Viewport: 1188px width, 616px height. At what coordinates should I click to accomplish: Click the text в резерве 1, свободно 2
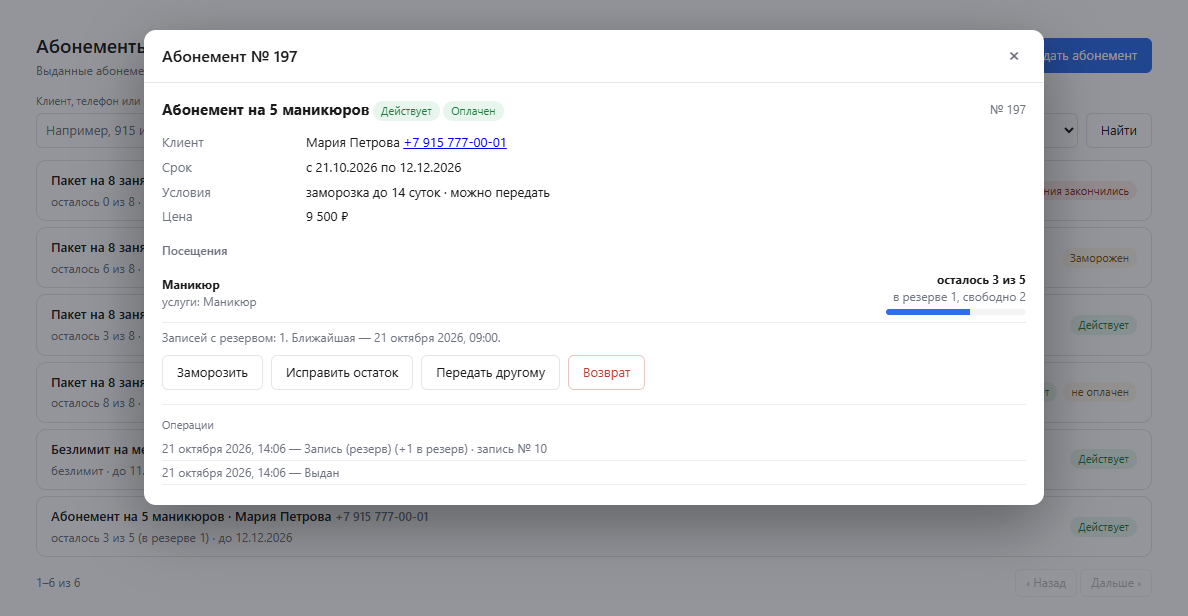958,297
